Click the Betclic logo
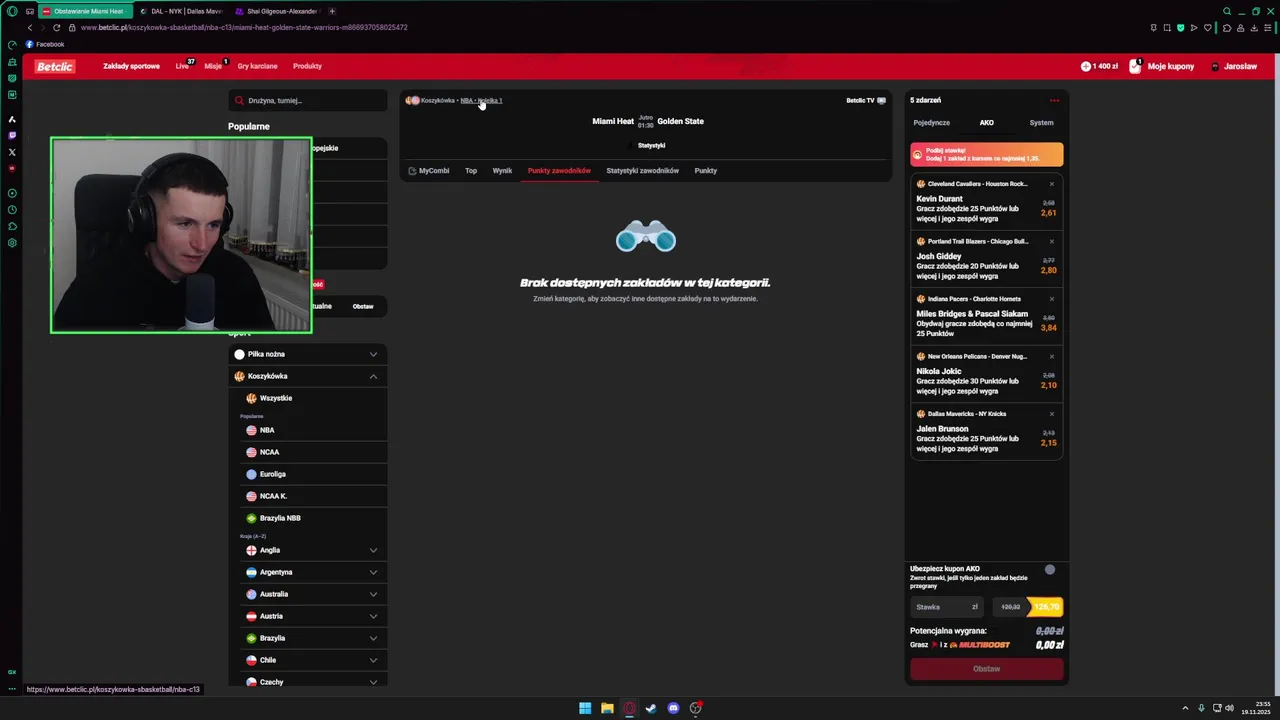 click(55, 66)
